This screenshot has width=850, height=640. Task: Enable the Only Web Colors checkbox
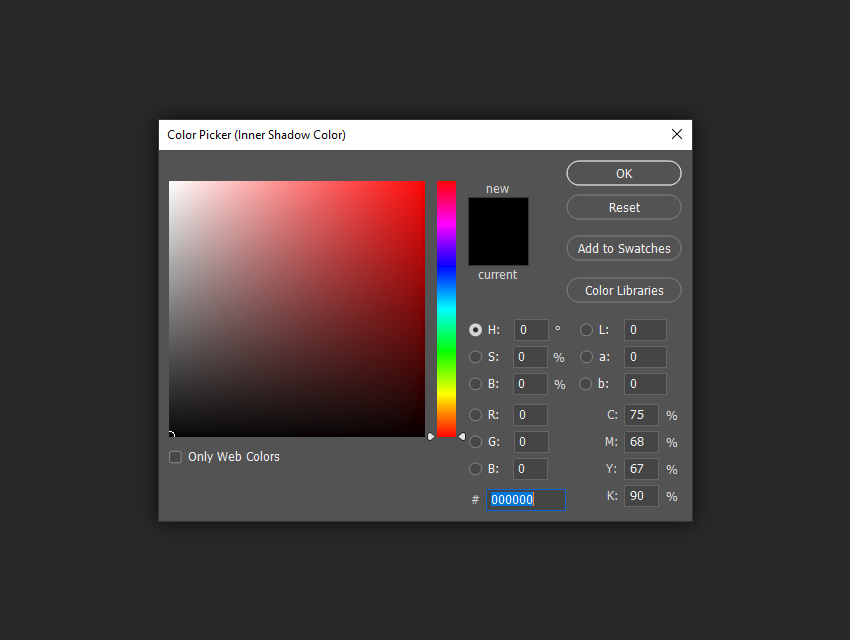[x=175, y=456]
